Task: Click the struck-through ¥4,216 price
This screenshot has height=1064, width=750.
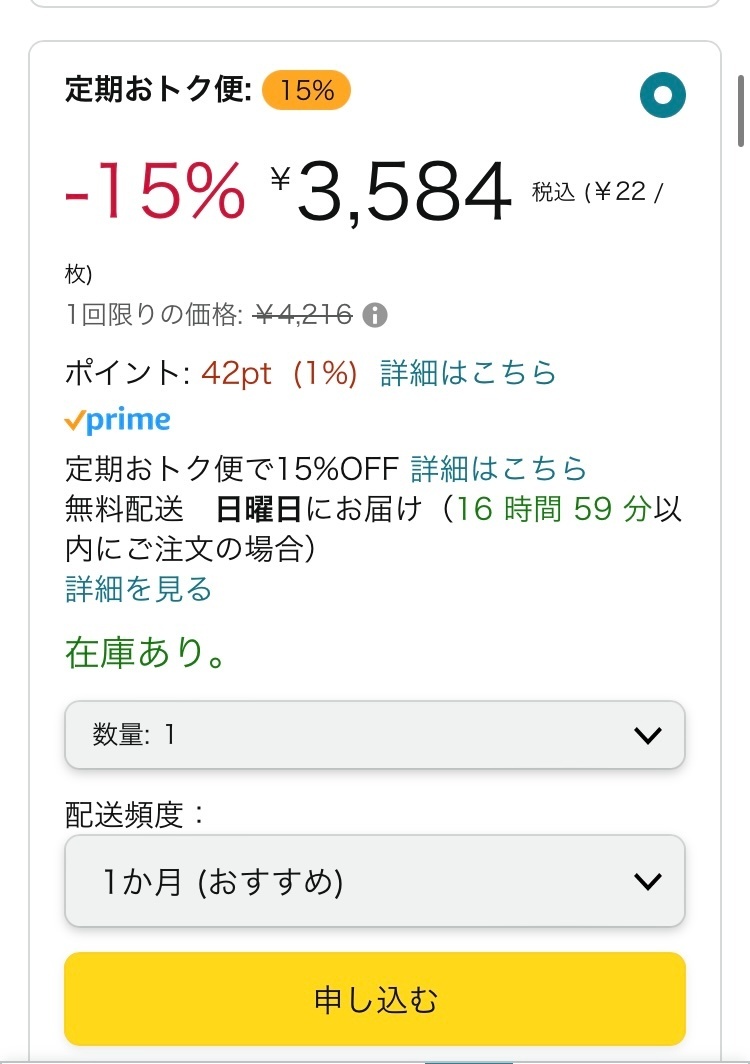Action: pyautogui.click(x=303, y=316)
